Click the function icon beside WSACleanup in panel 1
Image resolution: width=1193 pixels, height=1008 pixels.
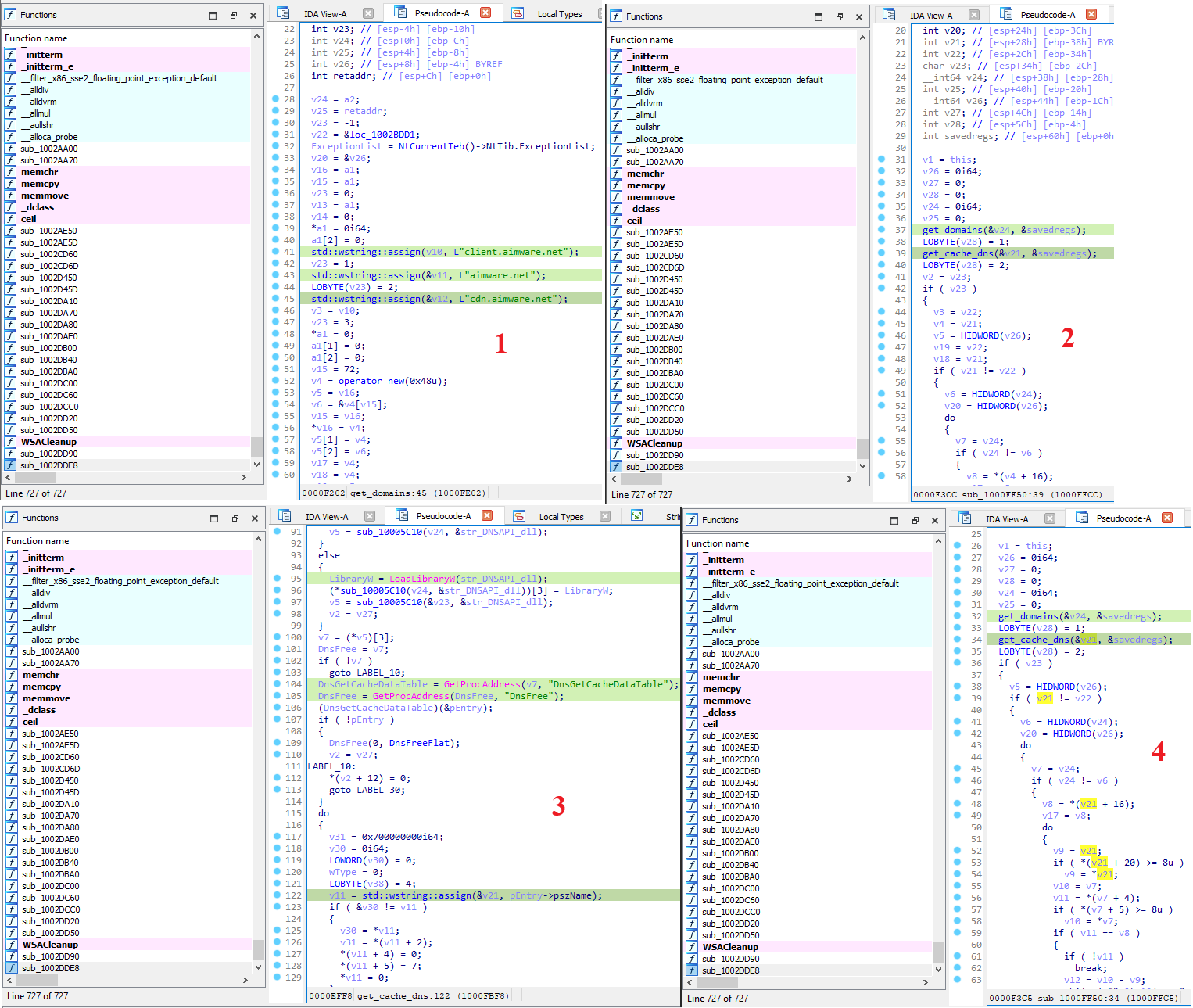coord(11,442)
